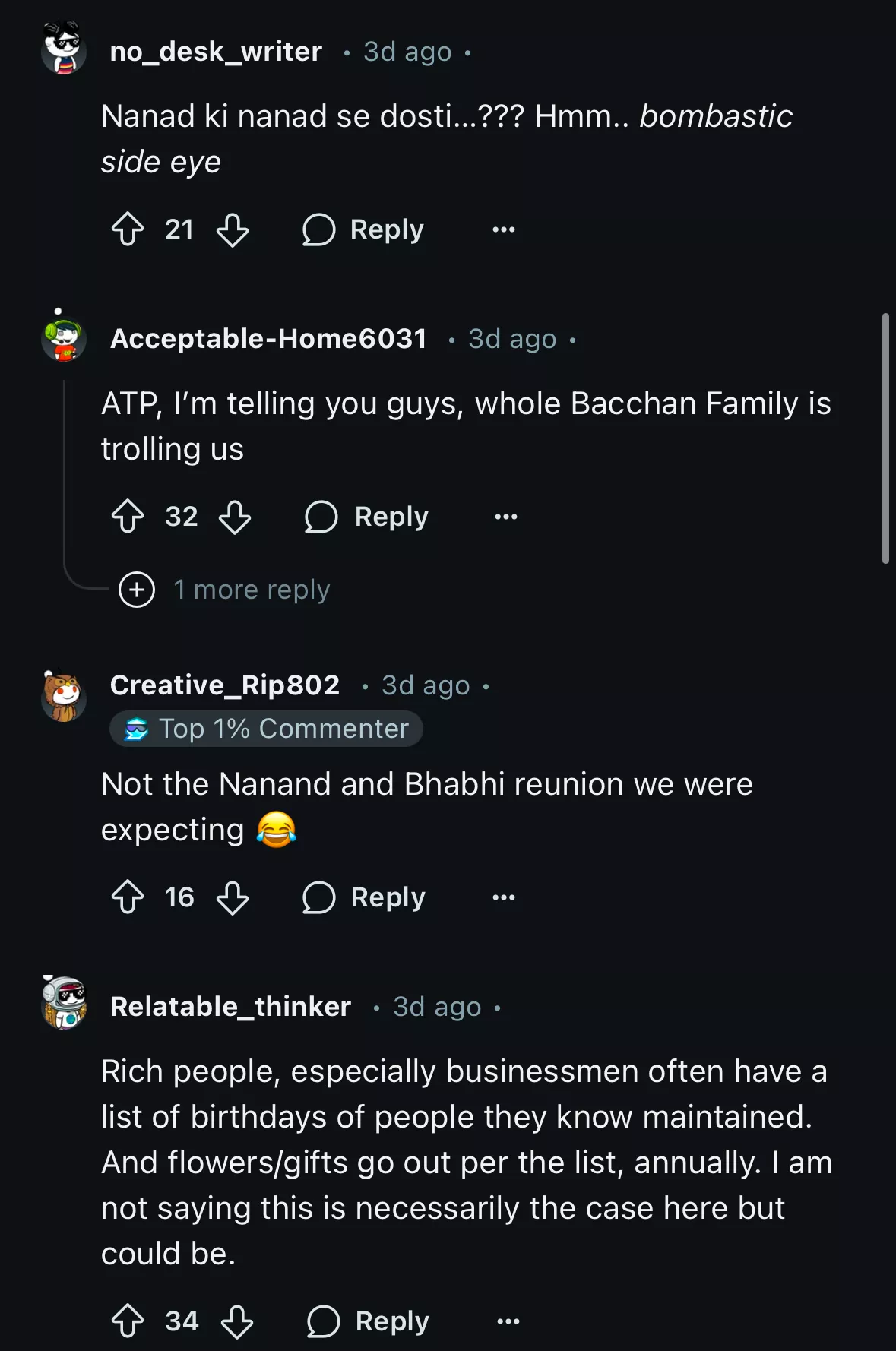Upvote Creative_Rip802's comment
The height and width of the screenshot is (1351, 896).
coord(128,897)
